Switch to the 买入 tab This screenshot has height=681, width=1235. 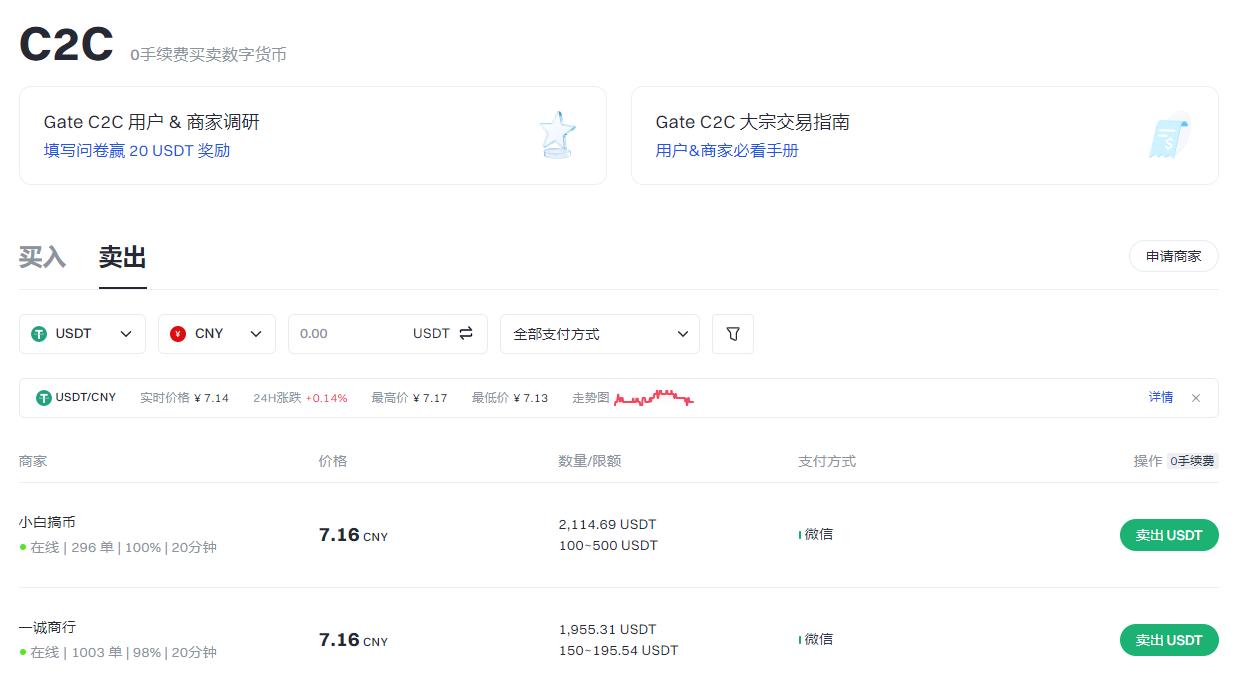coord(42,258)
